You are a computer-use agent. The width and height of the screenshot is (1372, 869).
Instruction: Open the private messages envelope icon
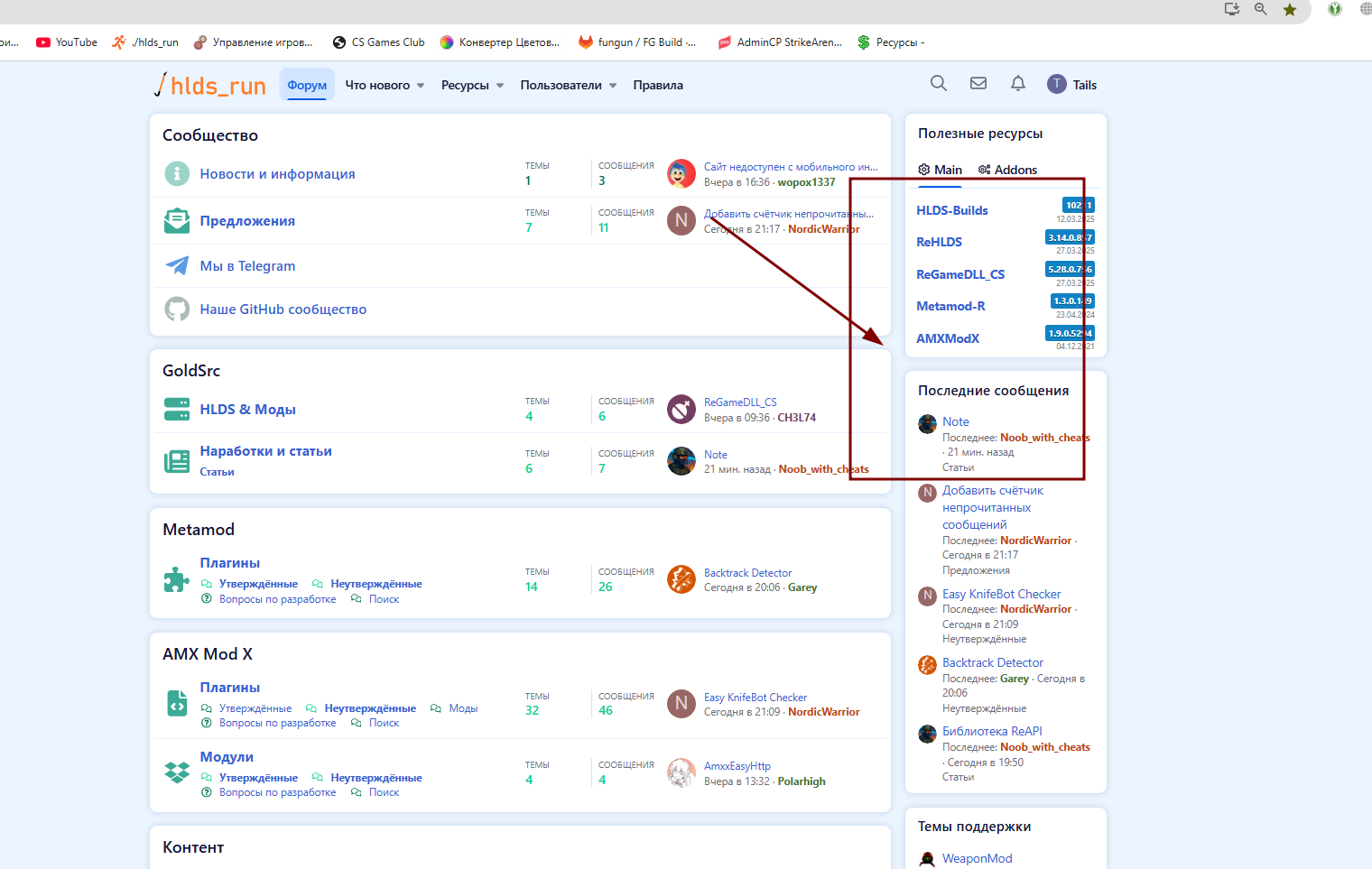978,84
